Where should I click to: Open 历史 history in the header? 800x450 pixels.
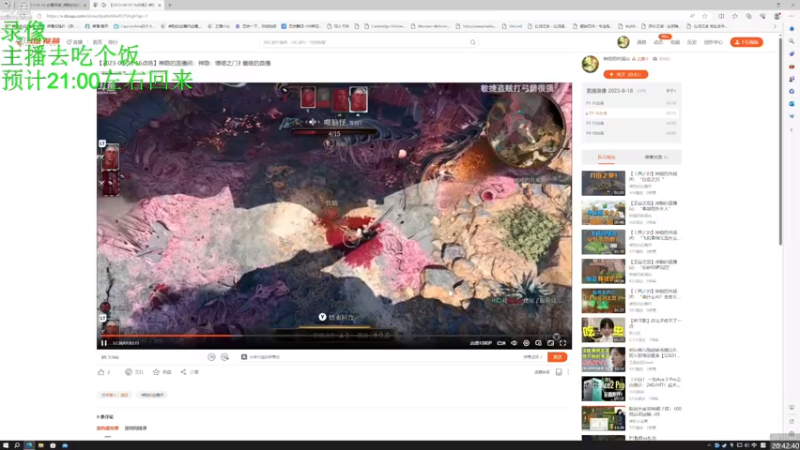pyautogui.click(x=692, y=42)
